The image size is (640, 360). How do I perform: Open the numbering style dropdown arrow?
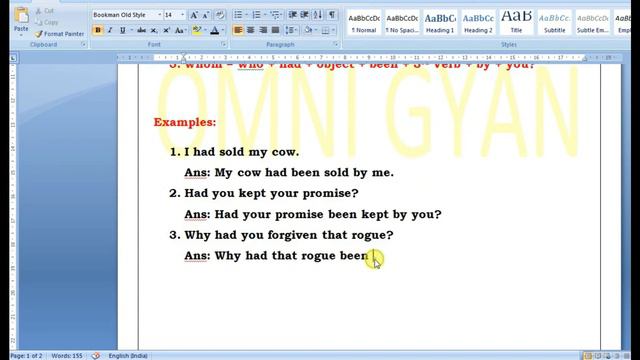265,15
